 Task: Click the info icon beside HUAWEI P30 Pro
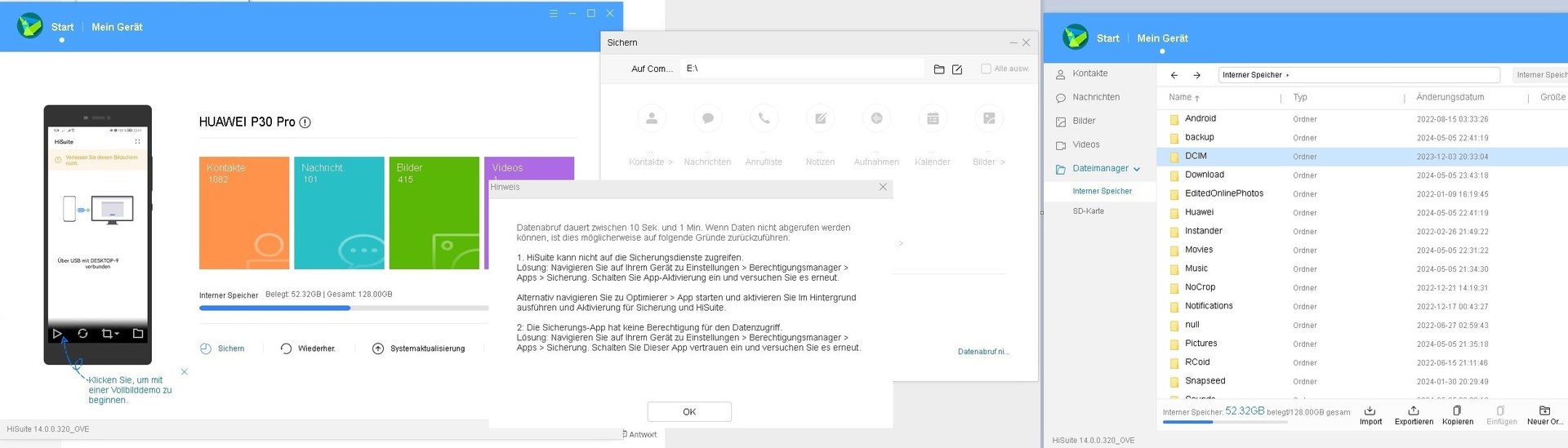pos(305,122)
